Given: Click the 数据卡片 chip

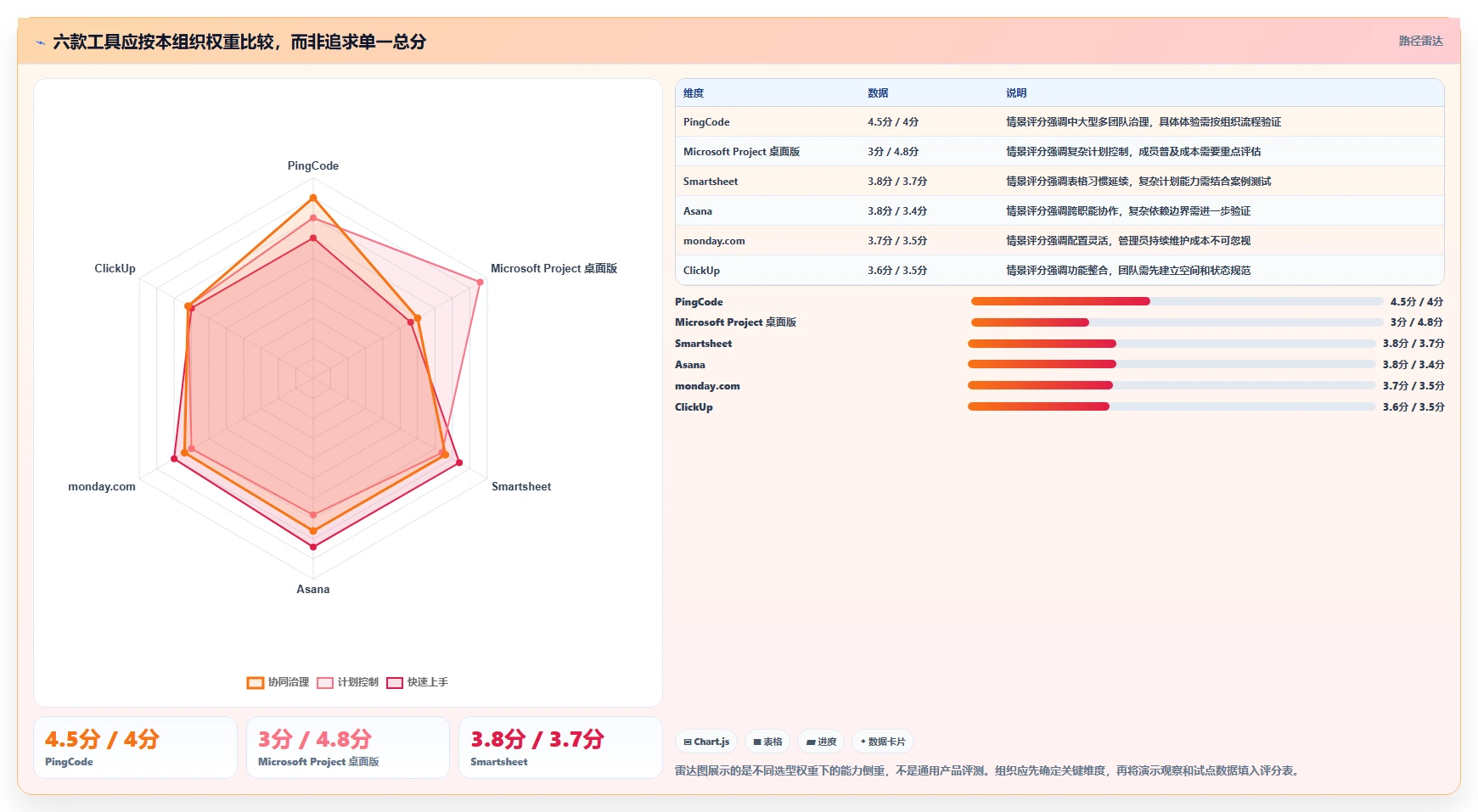Looking at the screenshot, I should [x=883, y=742].
